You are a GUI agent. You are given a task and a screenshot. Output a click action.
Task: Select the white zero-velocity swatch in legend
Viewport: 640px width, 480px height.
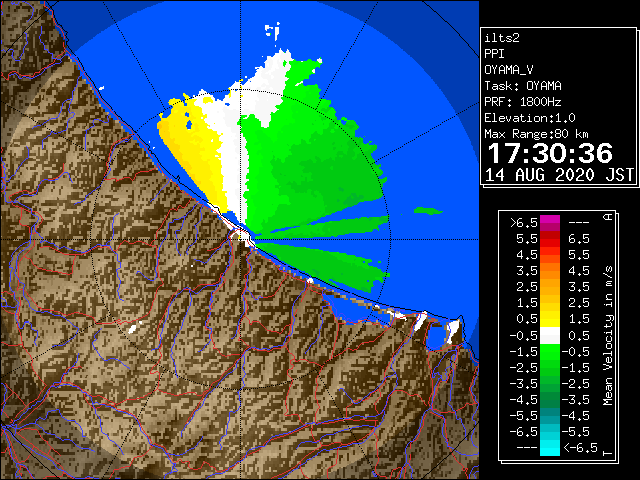click(x=550, y=336)
